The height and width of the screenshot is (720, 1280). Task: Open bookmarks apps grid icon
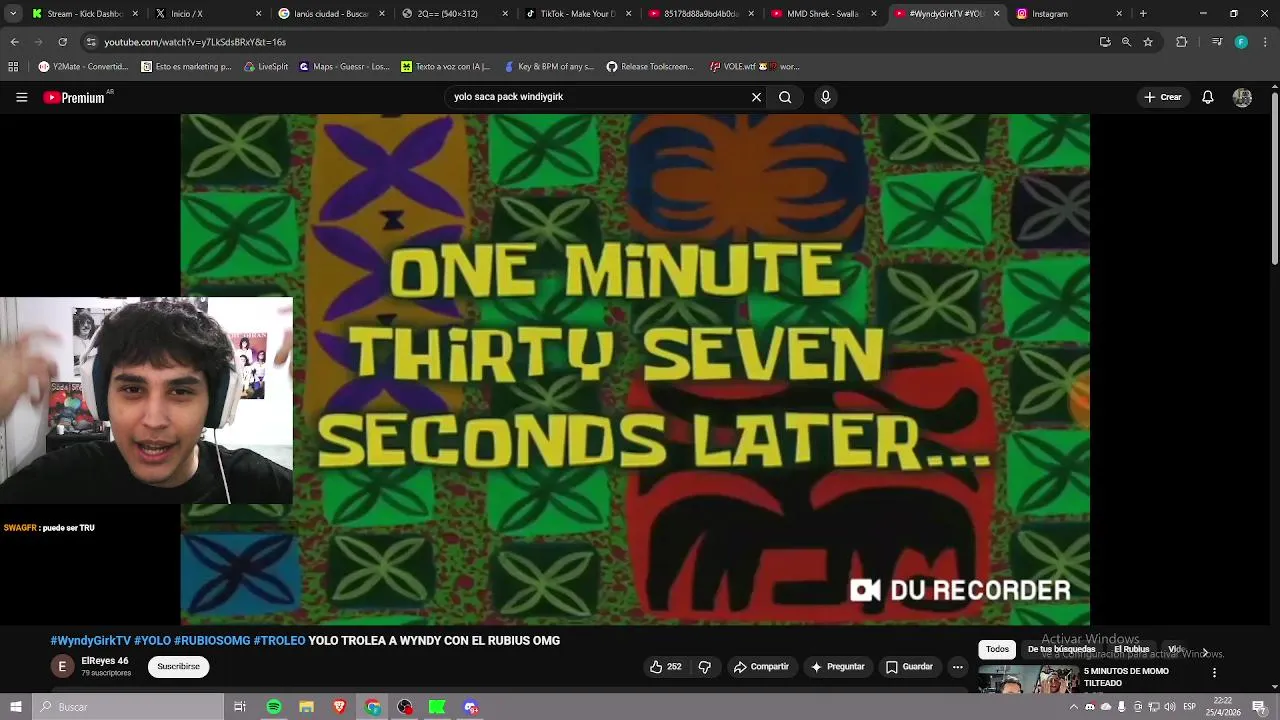coord(13,67)
